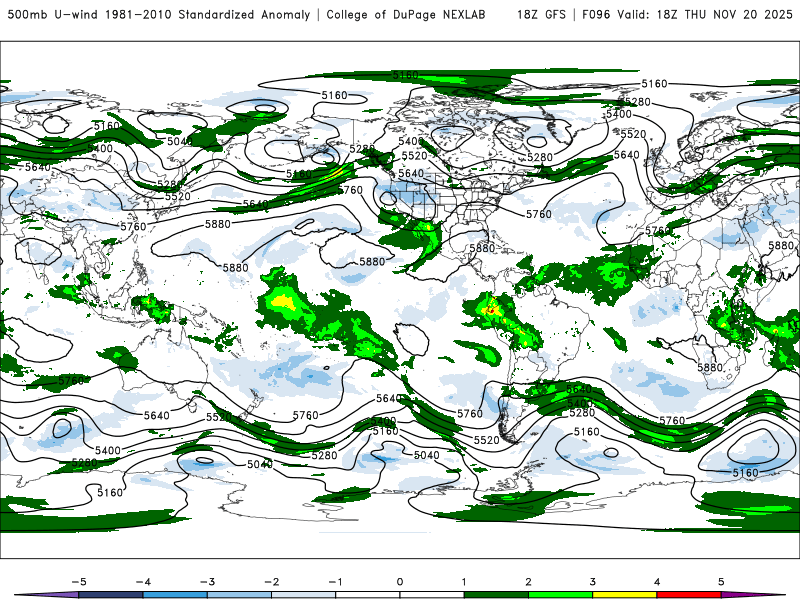The image size is (800, 600).
Task: Click the '4' colorbar label
Action: [657, 582]
